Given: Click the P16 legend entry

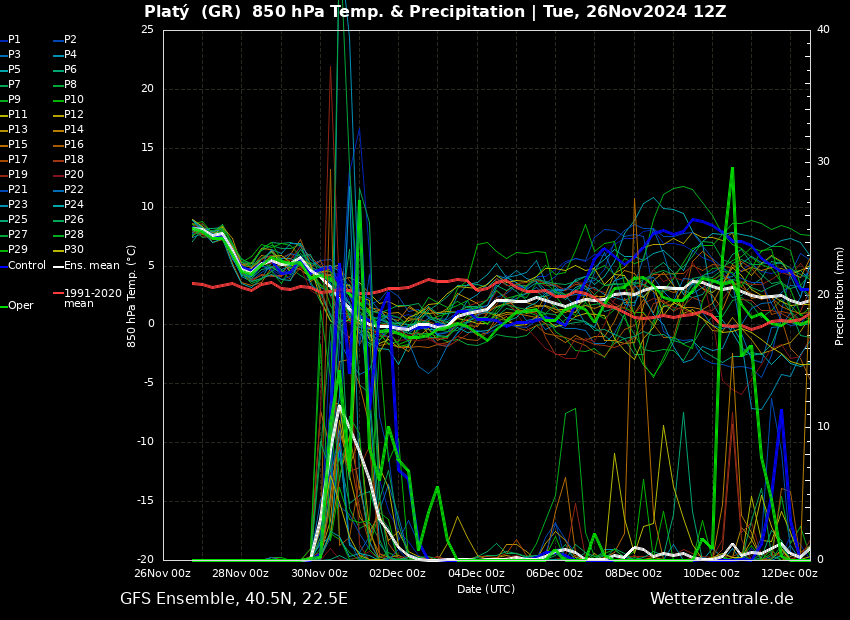Looking at the screenshot, I should [x=74, y=145].
